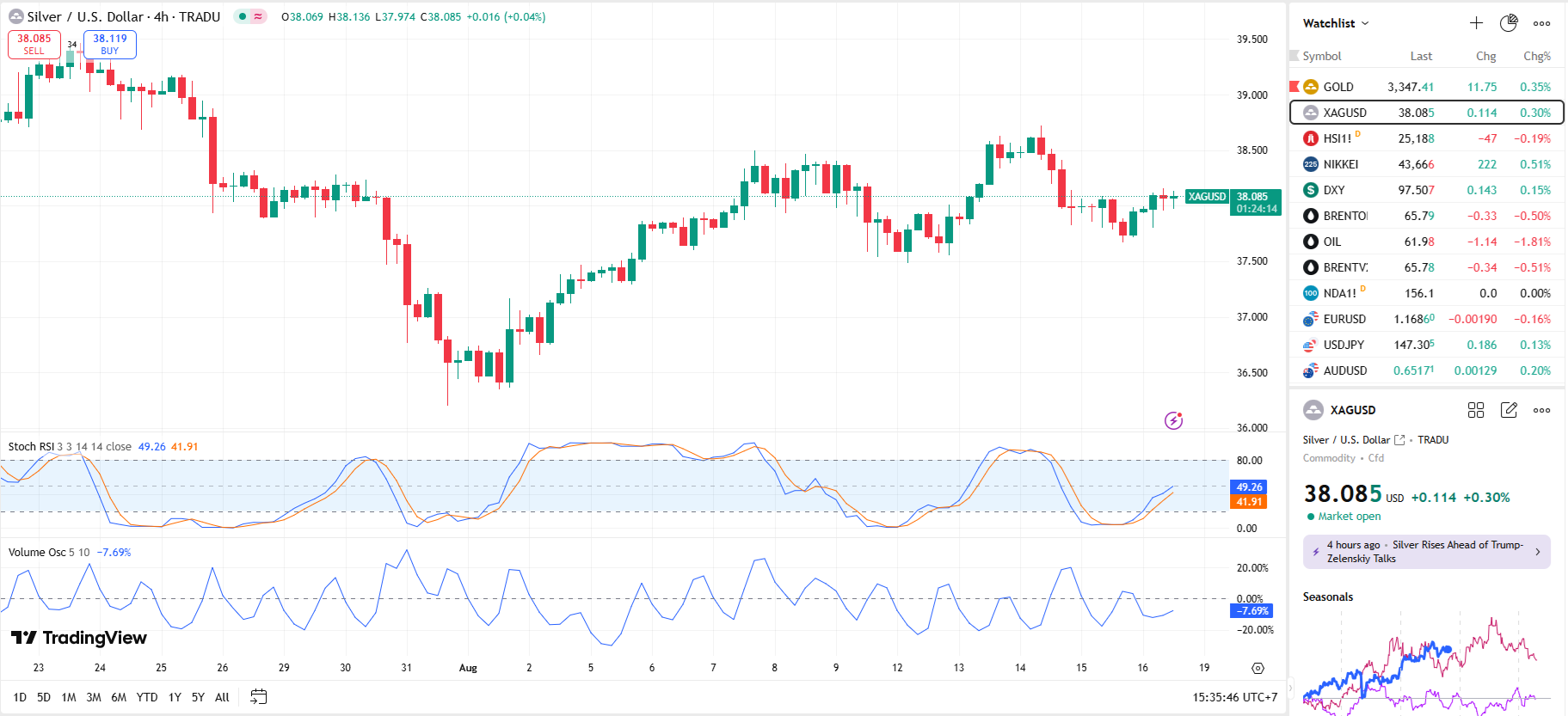Switch to the 1M date range
This screenshot has width=1568, height=716.
pyautogui.click(x=69, y=697)
